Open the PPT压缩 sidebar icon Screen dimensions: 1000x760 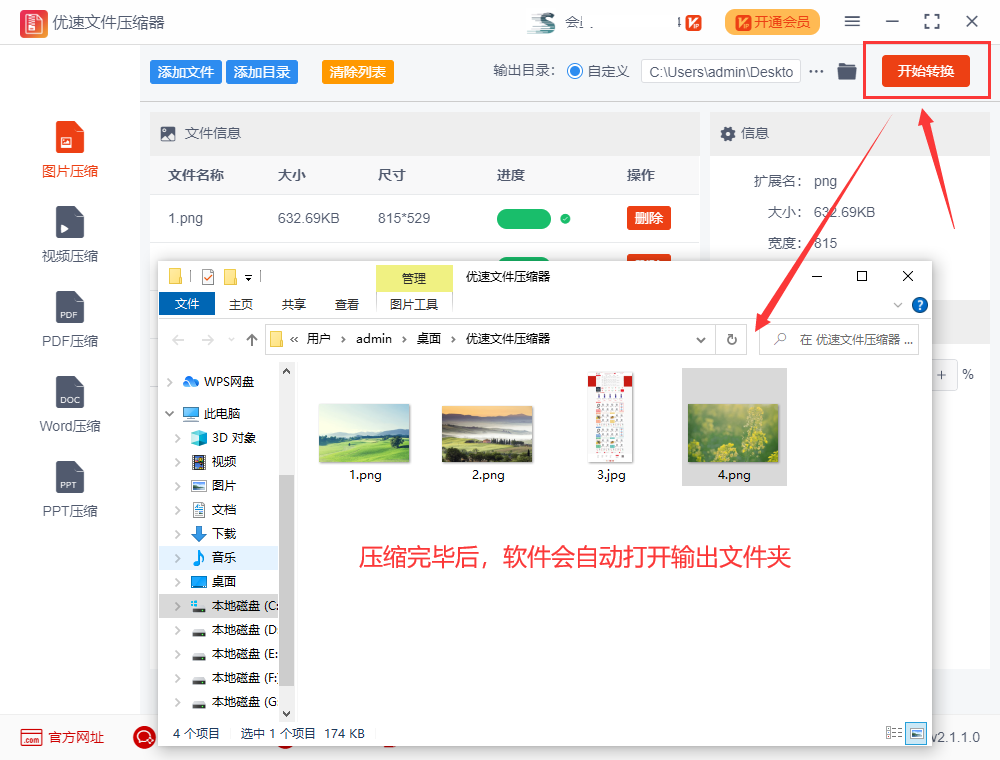[x=70, y=476]
